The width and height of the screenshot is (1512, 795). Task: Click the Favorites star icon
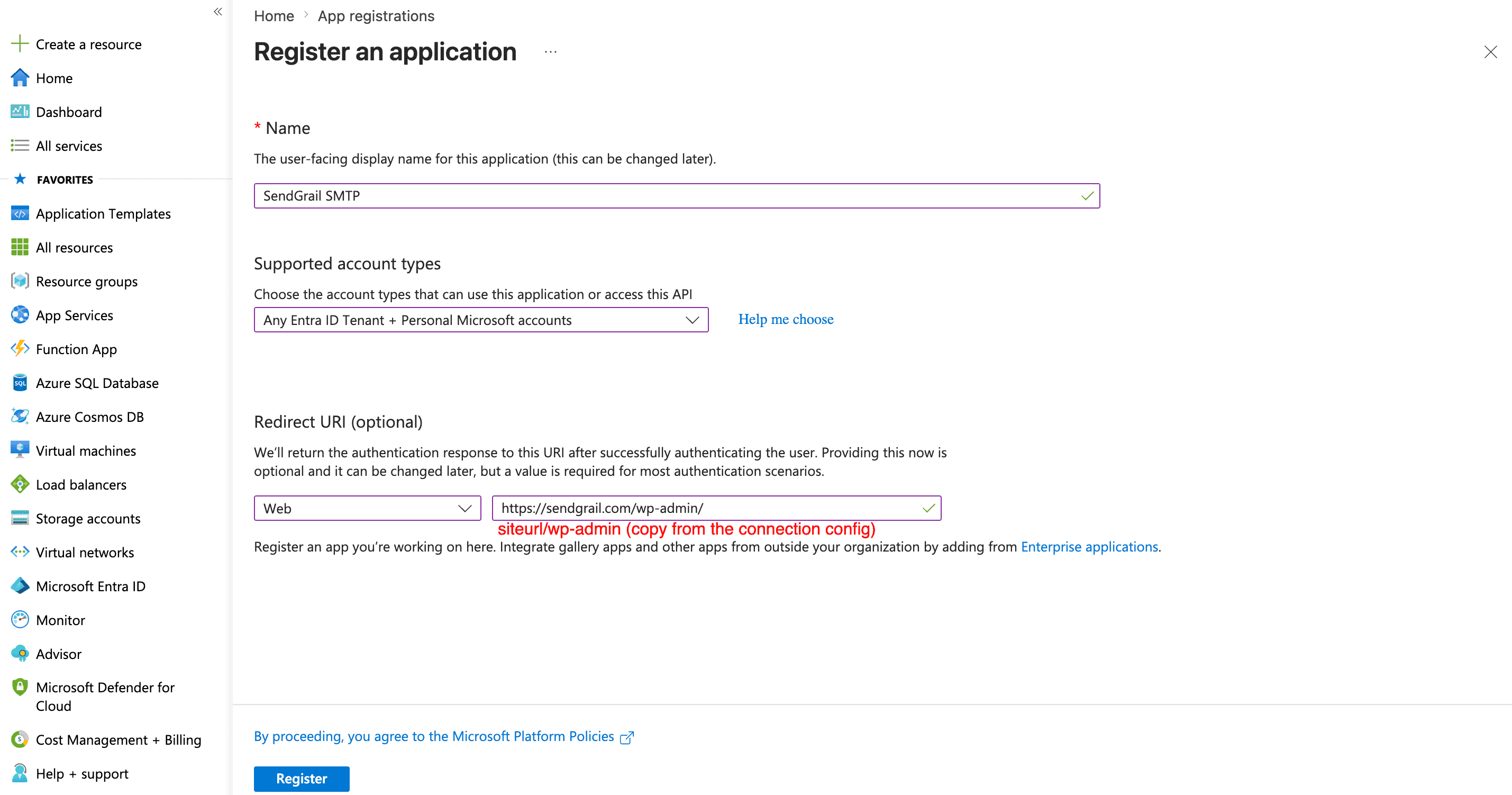tap(20, 179)
